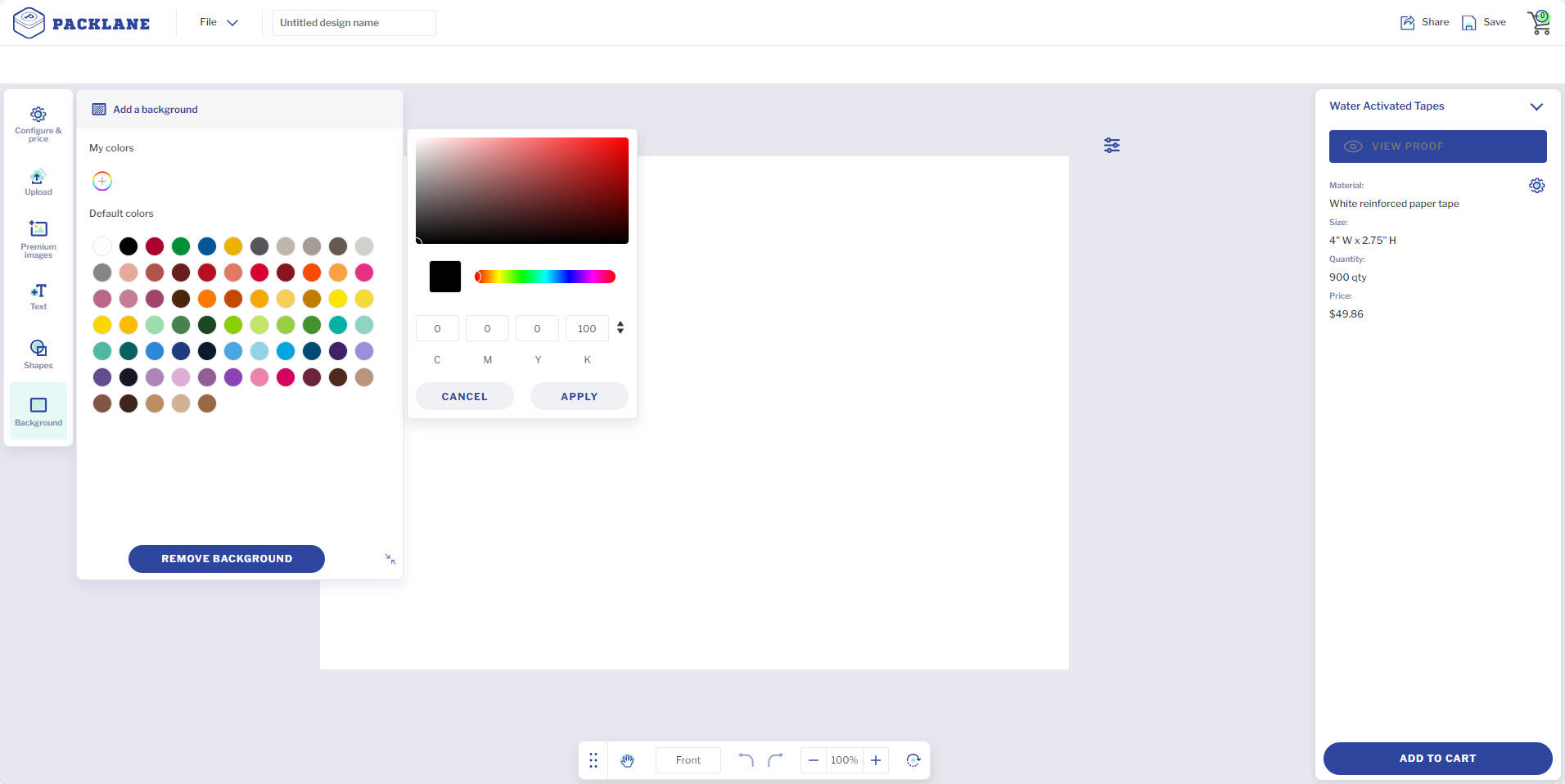Collapse the Water Activated Tapes section
This screenshot has width=1565, height=784.
[x=1536, y=106]
